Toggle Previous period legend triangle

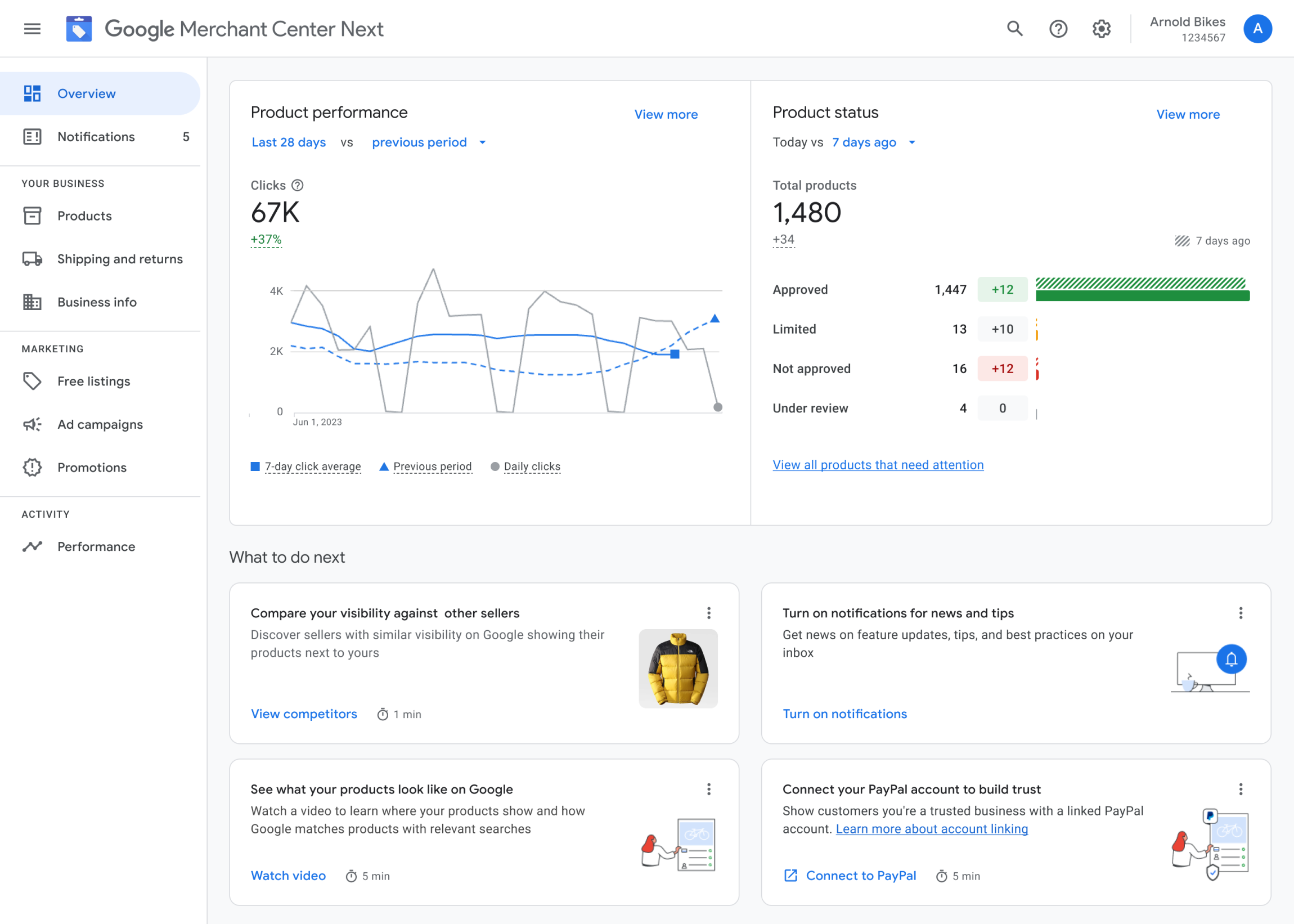click(x=384, y=467)
